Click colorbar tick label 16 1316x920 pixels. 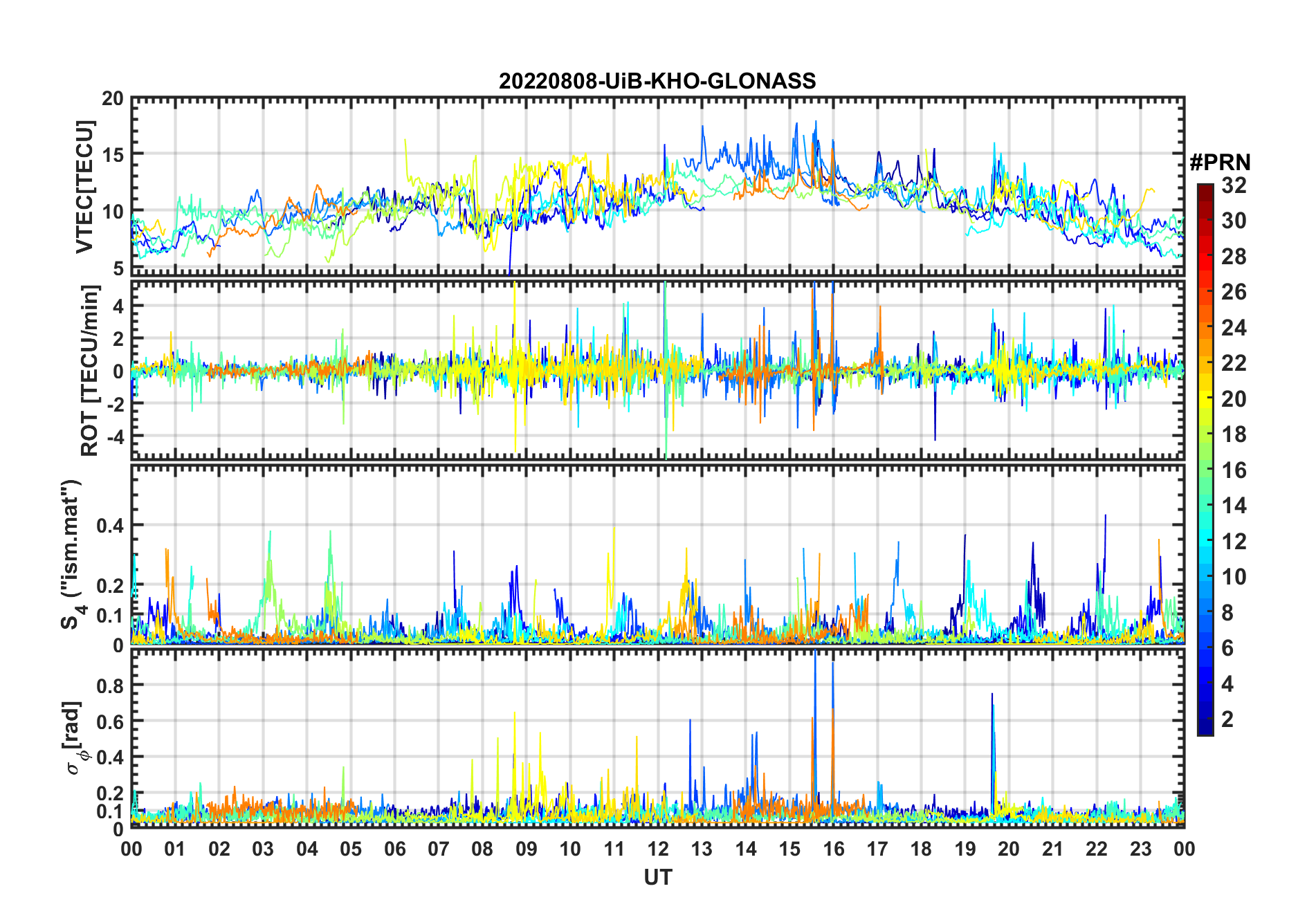[x=1234, y=470]
